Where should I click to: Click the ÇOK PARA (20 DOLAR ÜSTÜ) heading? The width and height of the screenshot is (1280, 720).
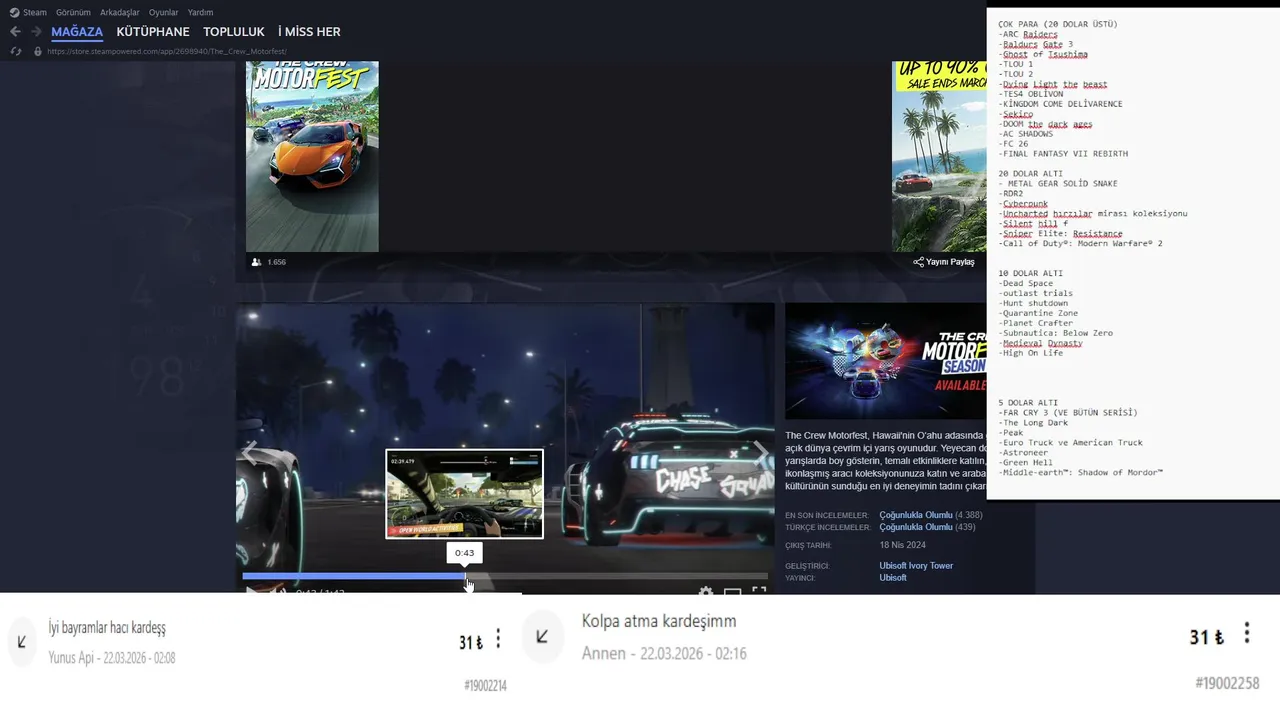point(1058,24)
